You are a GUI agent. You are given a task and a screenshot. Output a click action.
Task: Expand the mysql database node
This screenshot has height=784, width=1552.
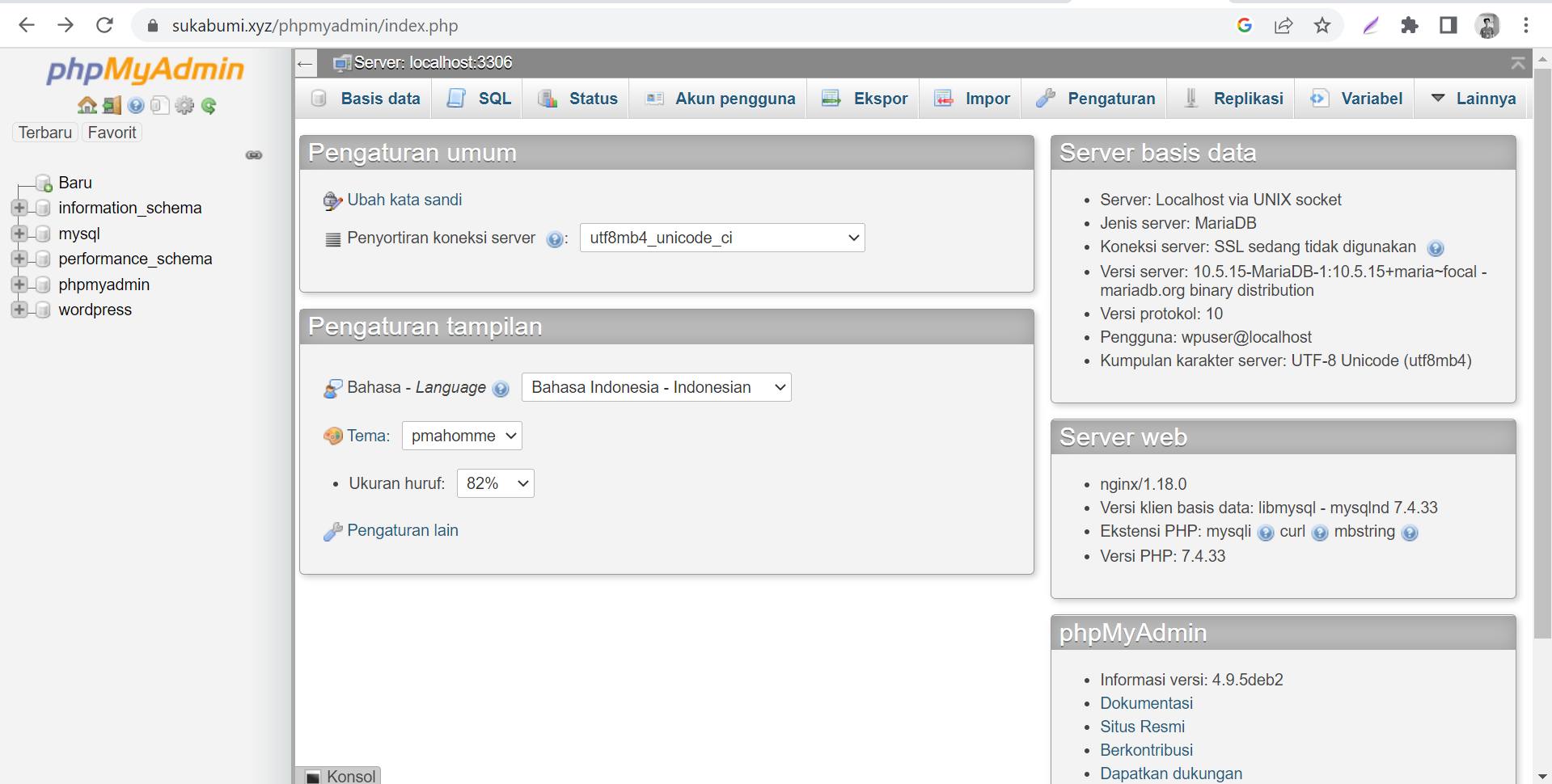19,234
